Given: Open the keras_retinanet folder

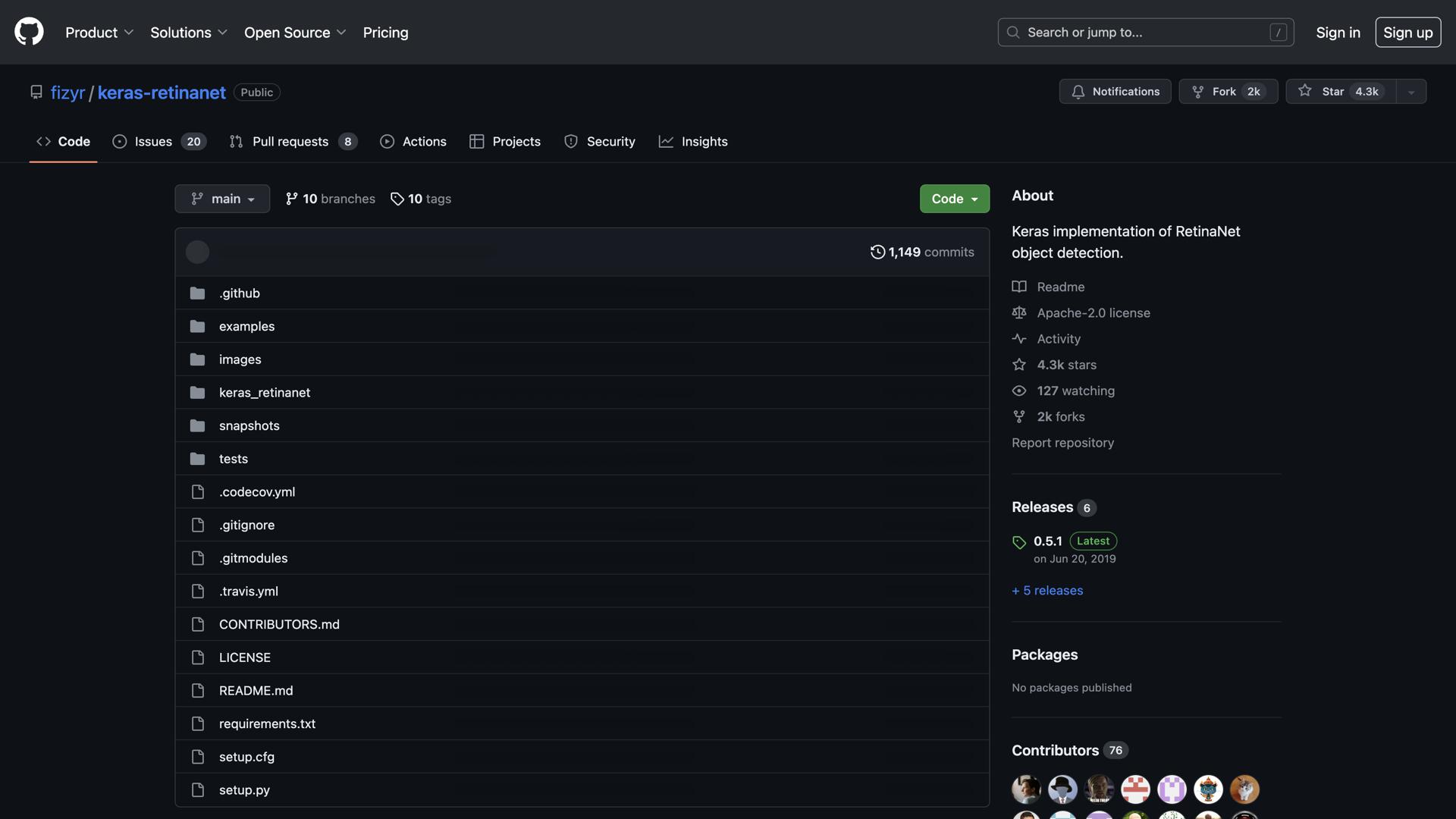Looking at the screenshot, I should click(264, 392).
